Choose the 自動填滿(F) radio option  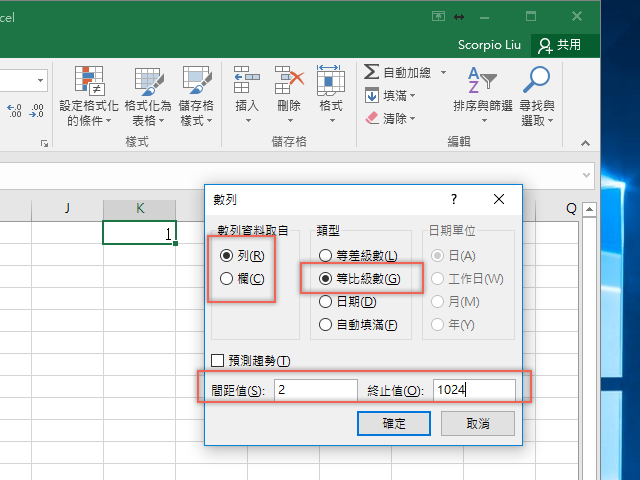point(325,324)
